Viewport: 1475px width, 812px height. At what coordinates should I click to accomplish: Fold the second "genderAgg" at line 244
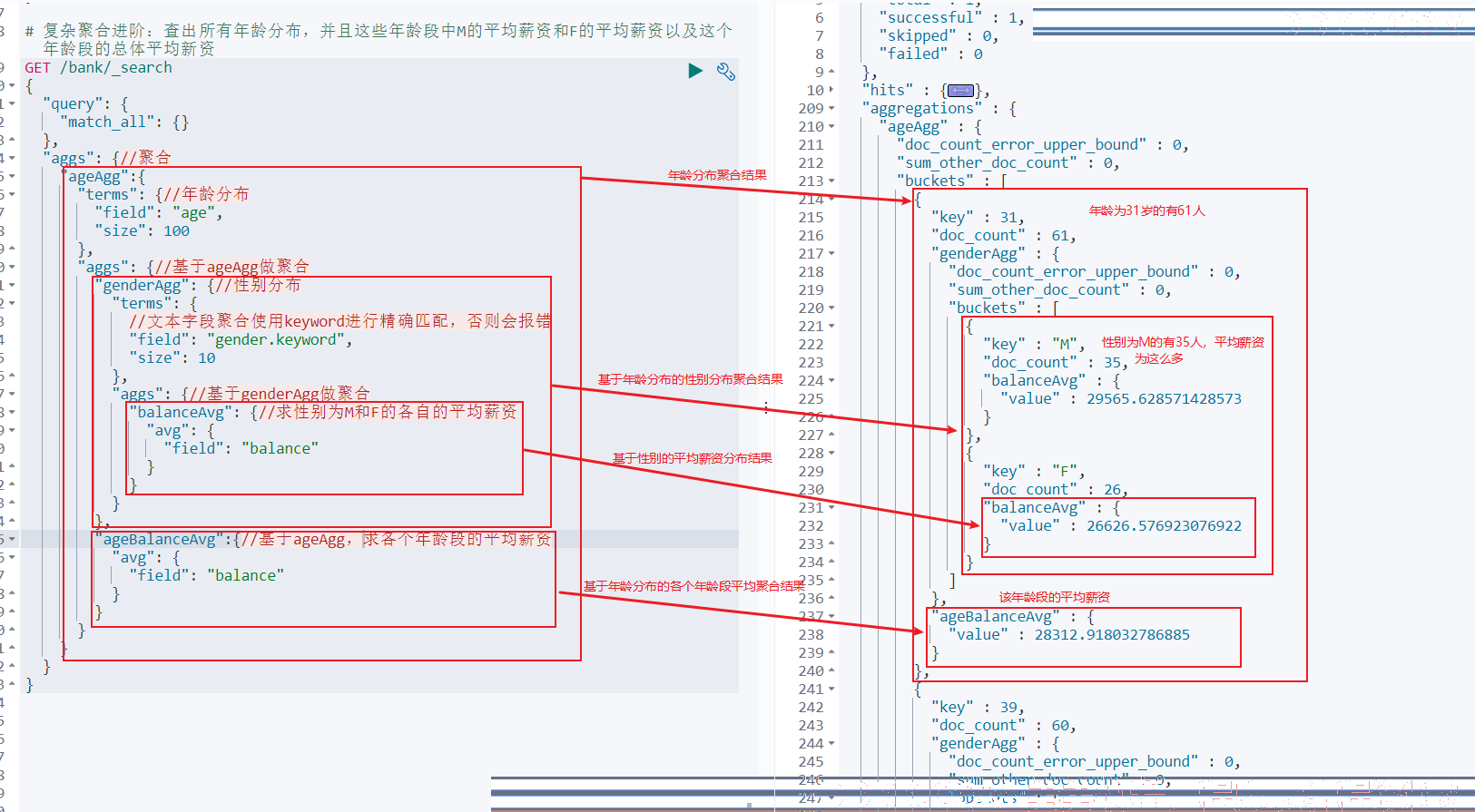coord(832,743)
